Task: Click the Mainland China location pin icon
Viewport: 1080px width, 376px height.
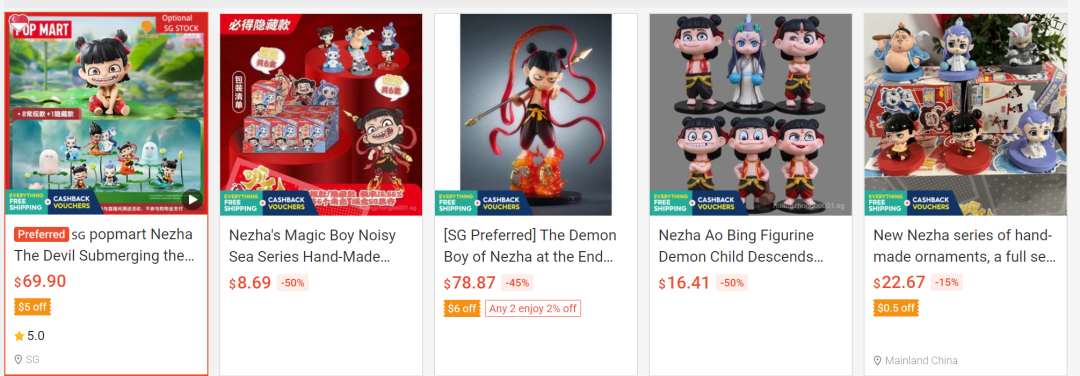Action: pyautogui.click(x=878, y=360)
